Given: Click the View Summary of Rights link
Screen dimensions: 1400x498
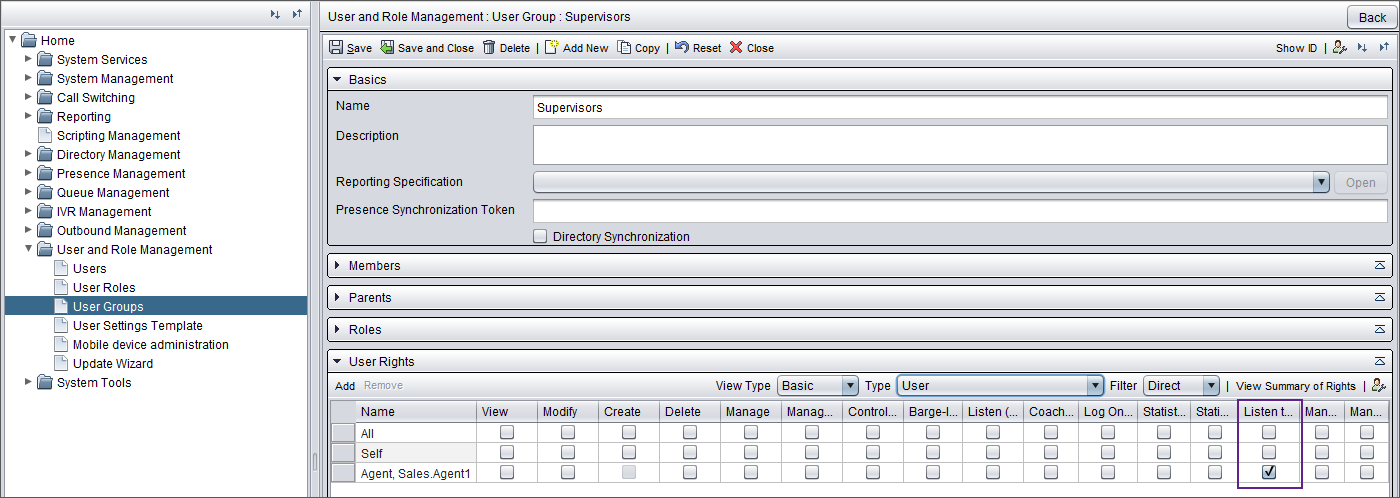Looking at the screenshot, I should point(1295,386).
